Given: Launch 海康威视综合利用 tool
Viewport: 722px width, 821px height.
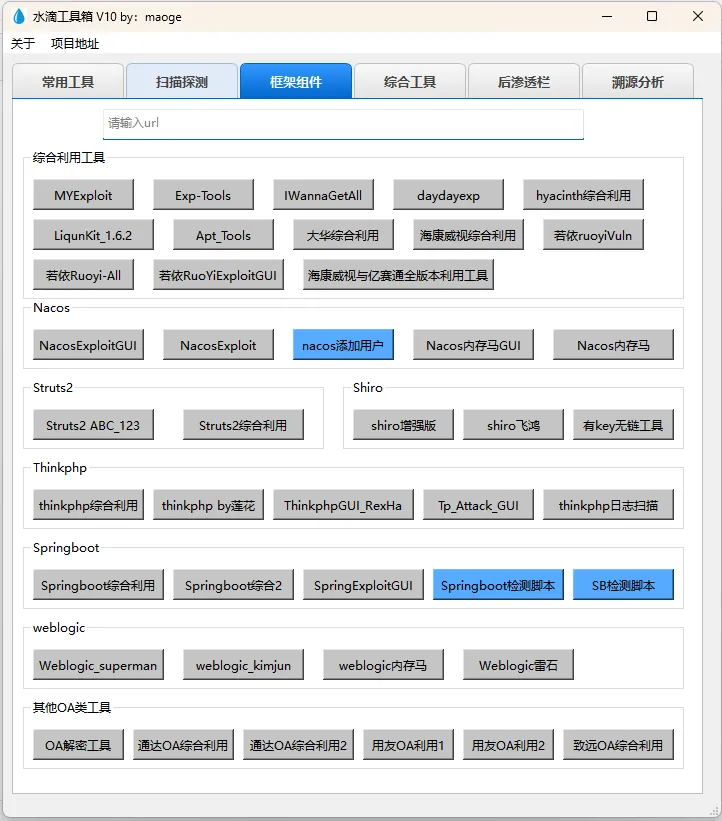Looking at the screenshot, I should coord(468,235).
